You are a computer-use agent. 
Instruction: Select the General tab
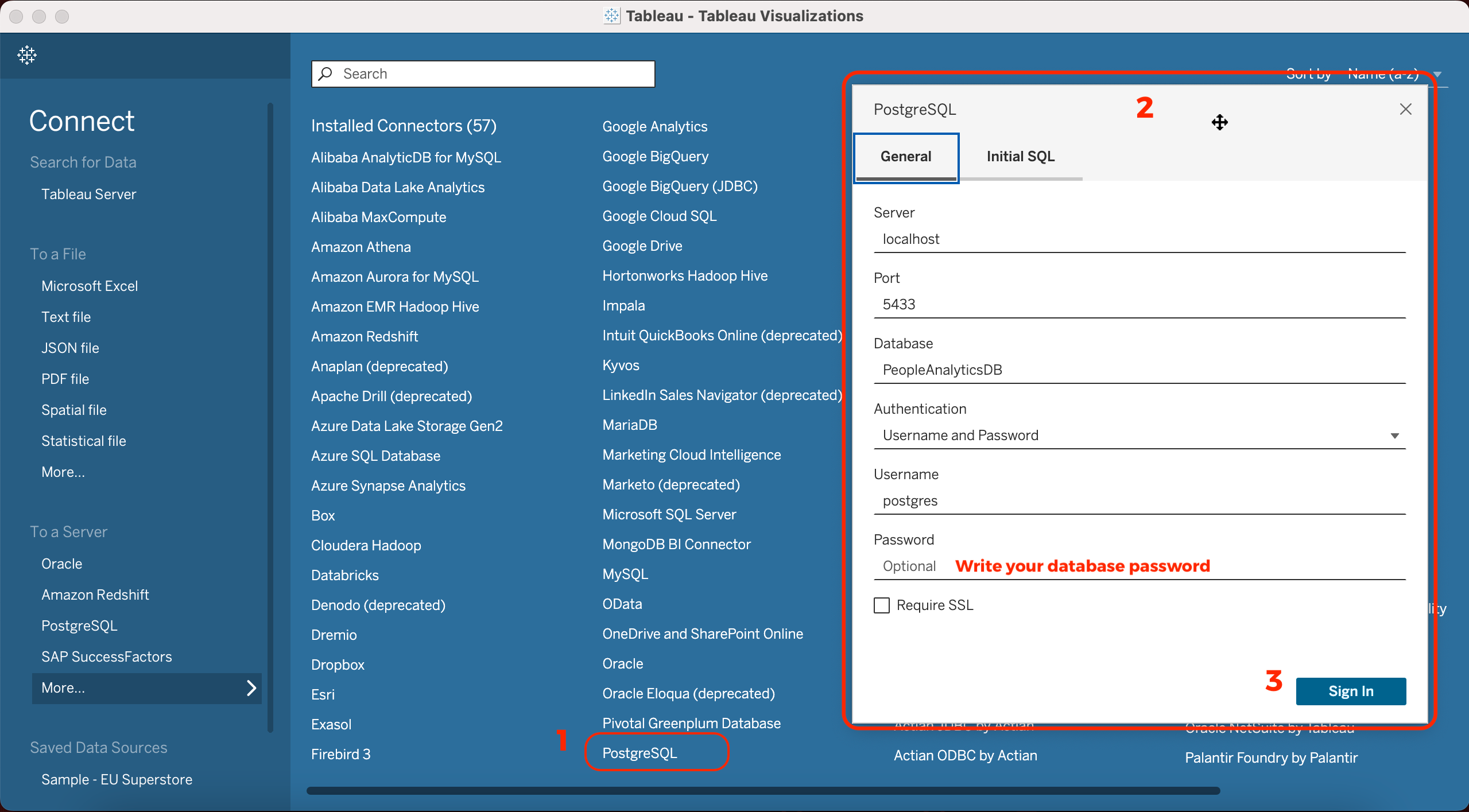click(905, 156)
